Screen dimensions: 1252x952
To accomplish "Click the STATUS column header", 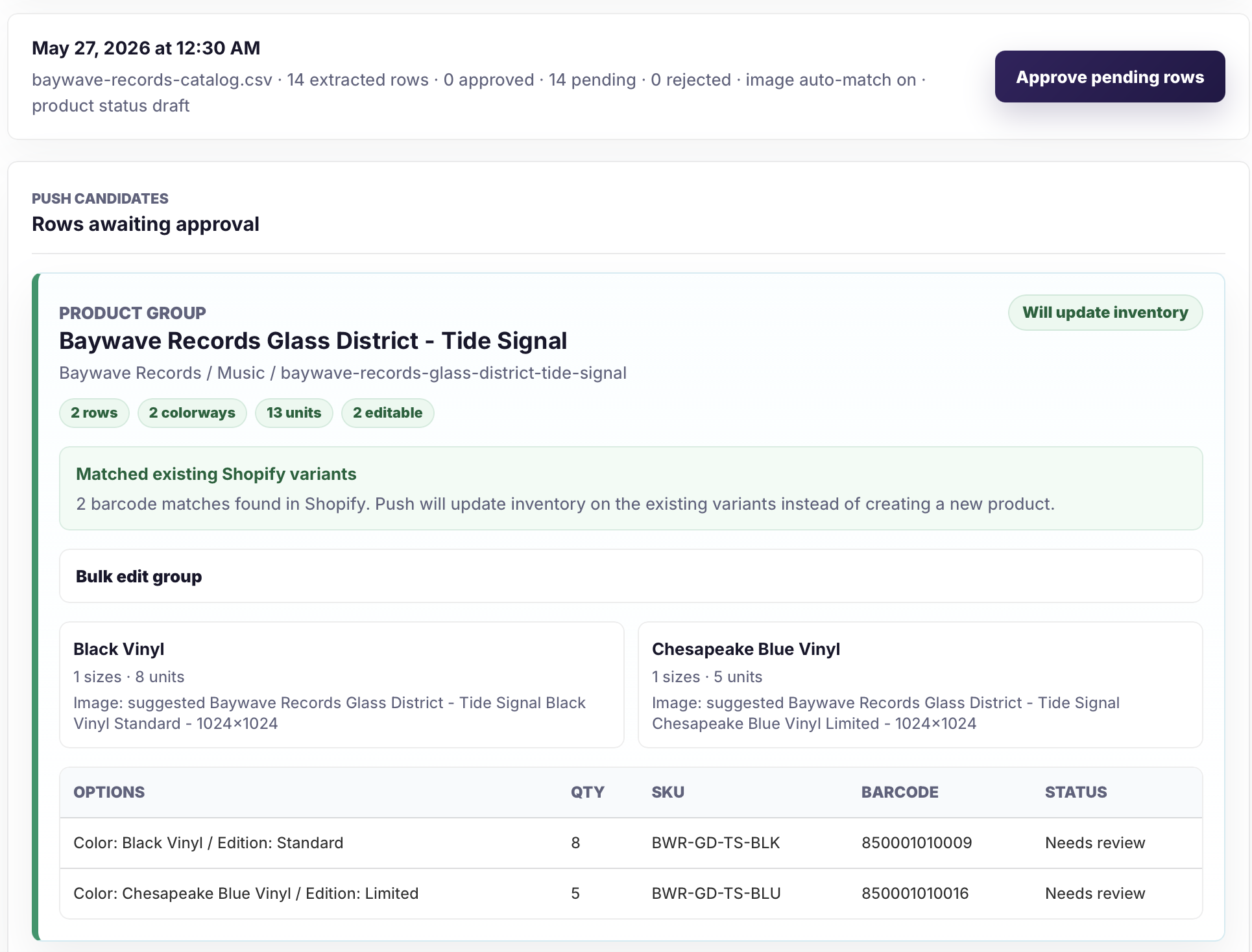I will click(x=1076, y=792).
